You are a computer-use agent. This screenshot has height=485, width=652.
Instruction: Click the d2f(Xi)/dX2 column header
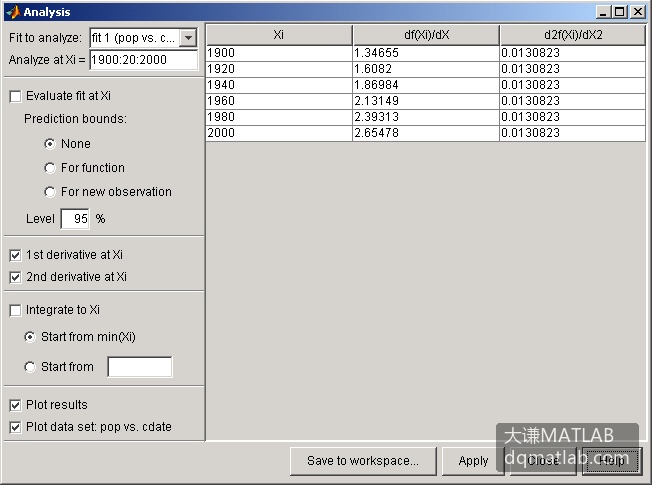click(573, 35)
